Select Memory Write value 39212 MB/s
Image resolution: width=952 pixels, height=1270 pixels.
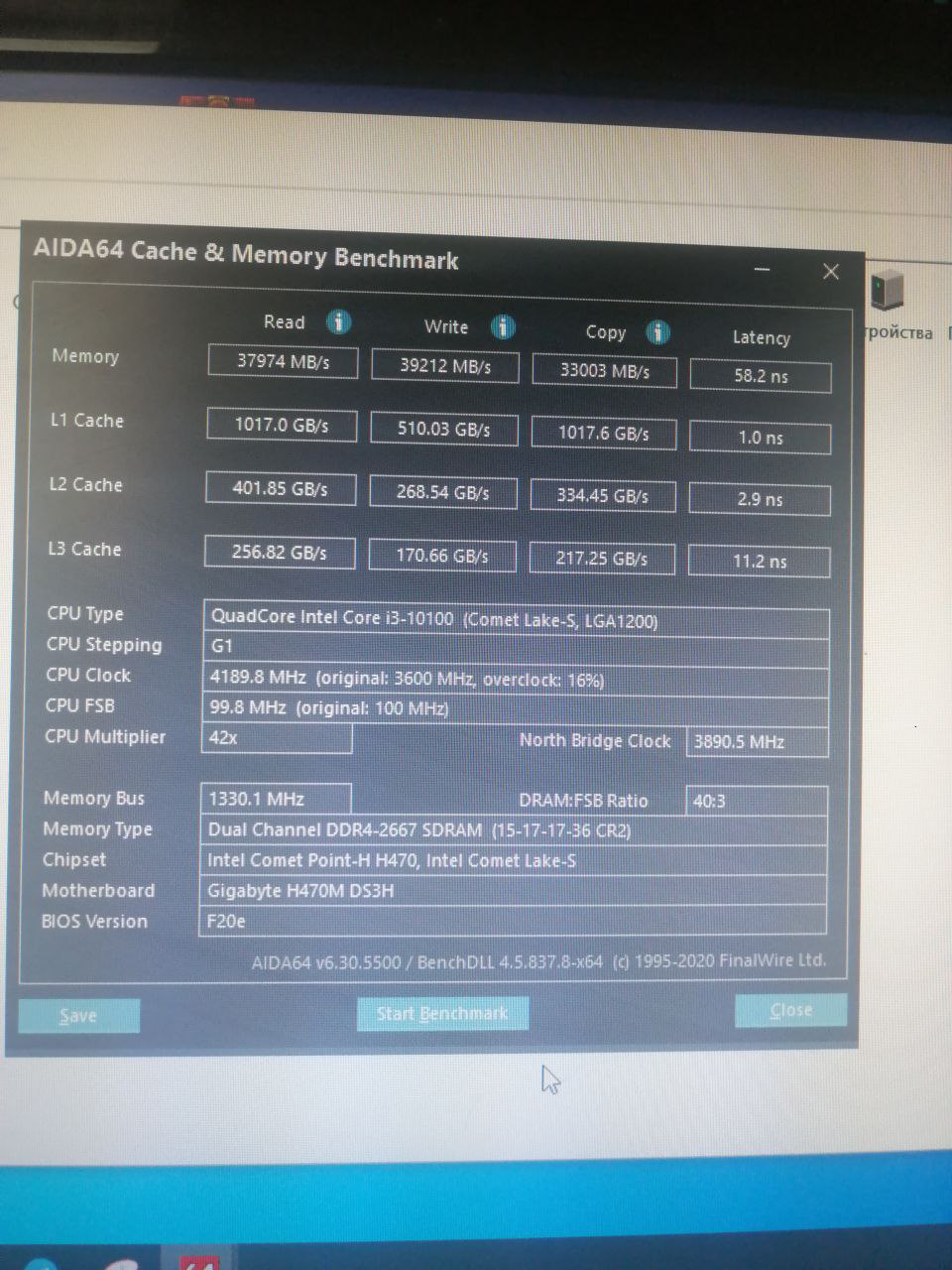click(x=444, y=365)
